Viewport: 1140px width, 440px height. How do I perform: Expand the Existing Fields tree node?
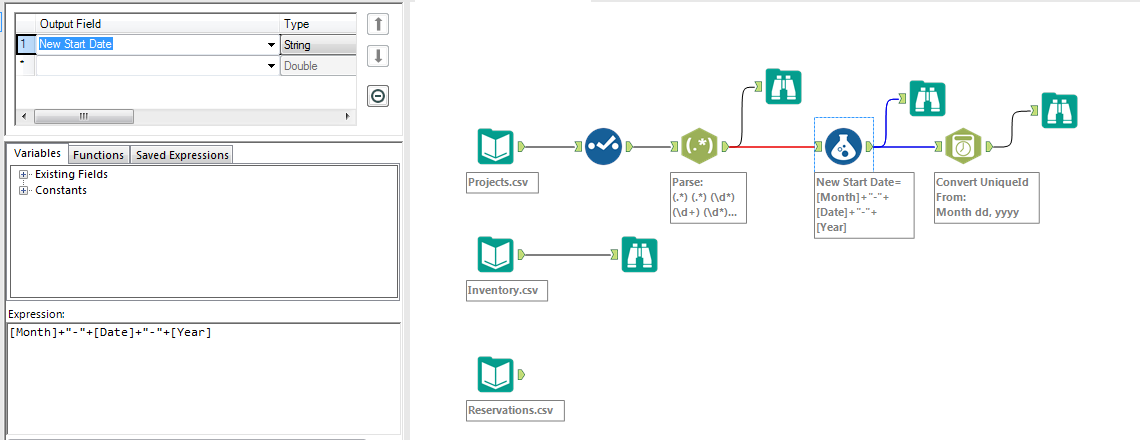point(24,175)
